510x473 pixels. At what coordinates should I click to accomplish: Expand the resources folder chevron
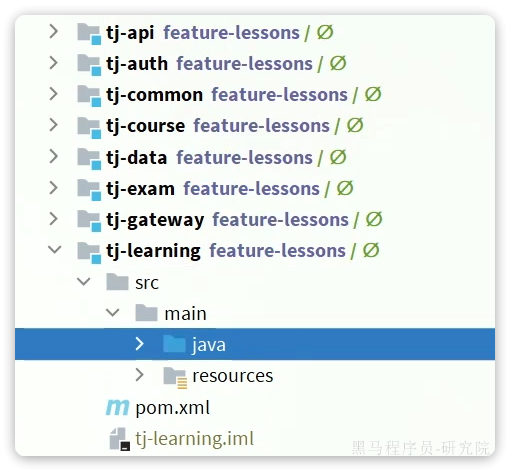pyautogui.click(x=140, y=375)
